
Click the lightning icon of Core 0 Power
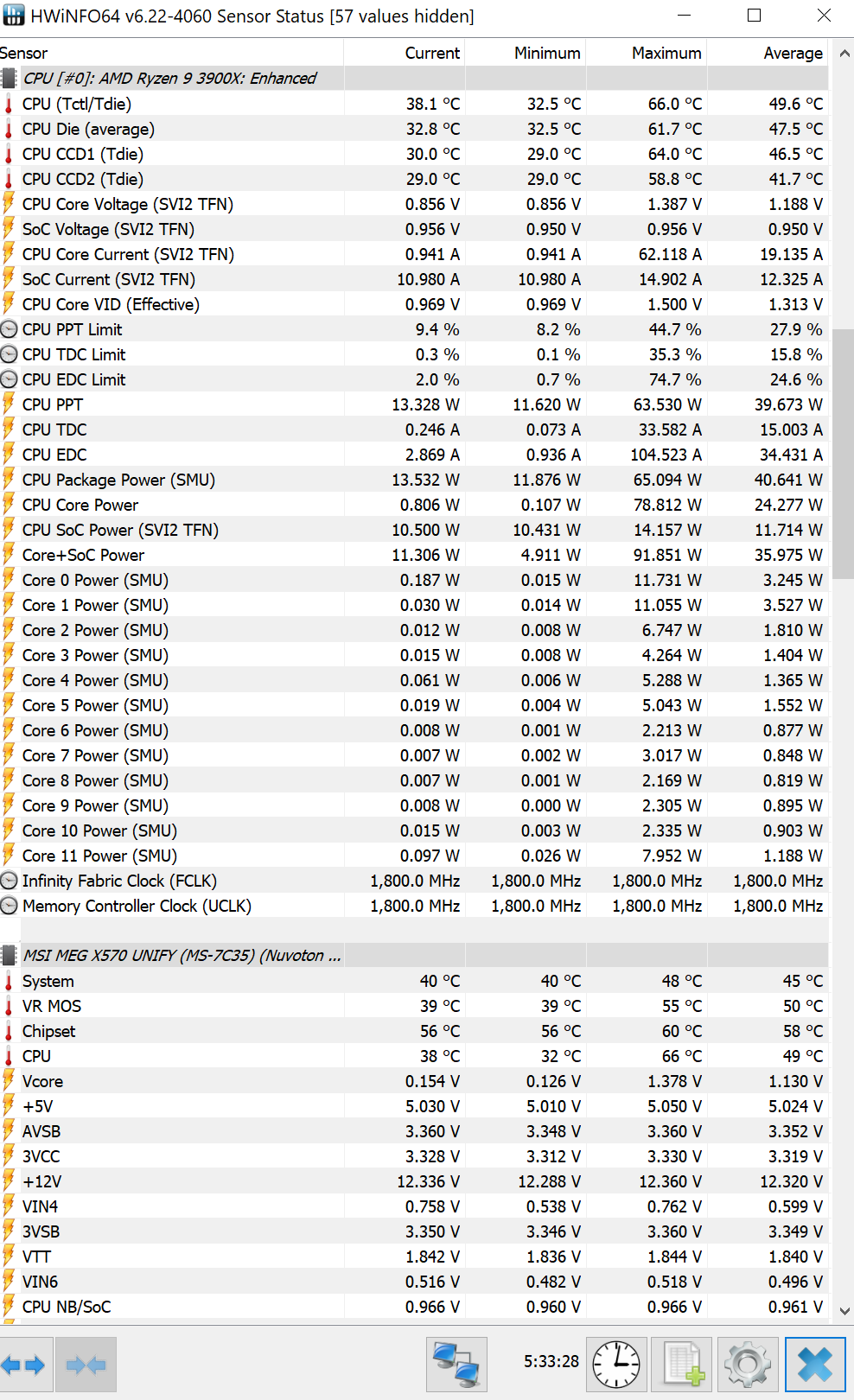pos(9,580)
